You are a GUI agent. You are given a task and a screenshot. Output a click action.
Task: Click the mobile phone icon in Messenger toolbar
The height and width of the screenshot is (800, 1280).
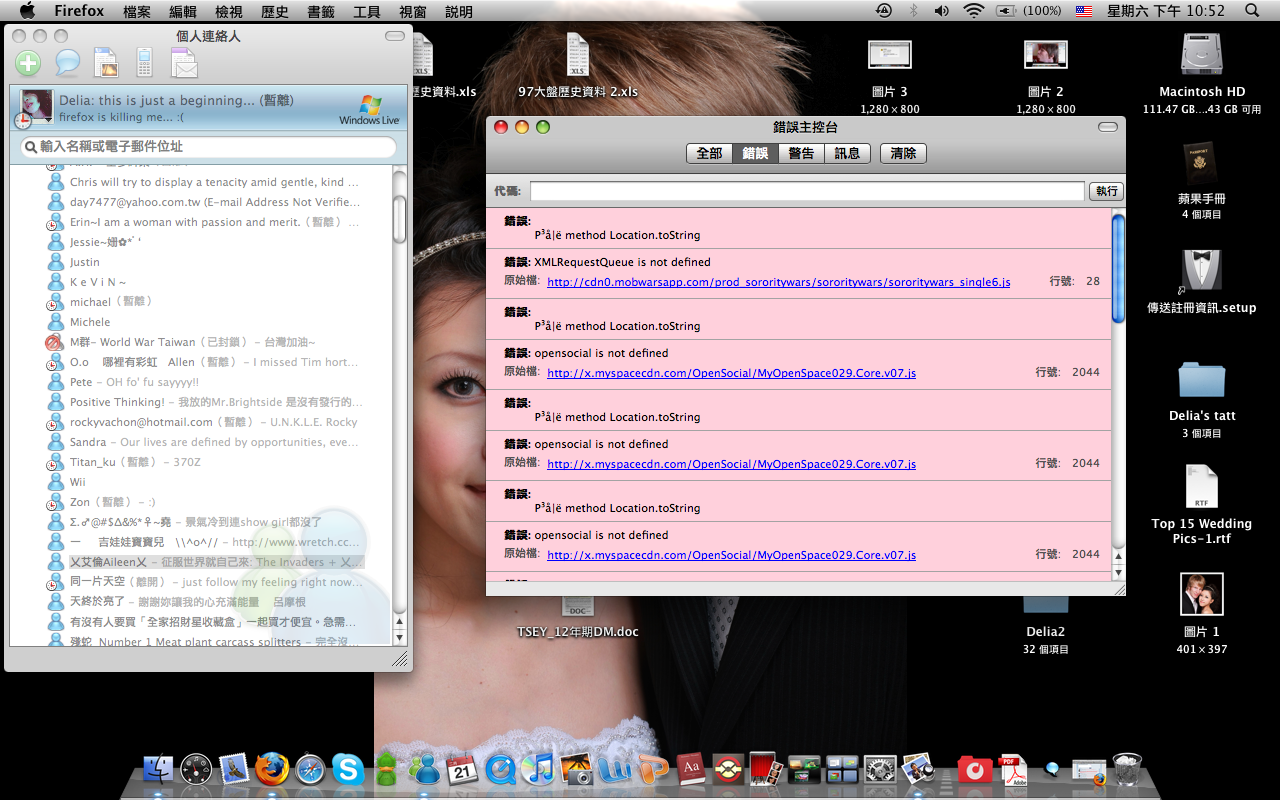click(x=145, y=63)
